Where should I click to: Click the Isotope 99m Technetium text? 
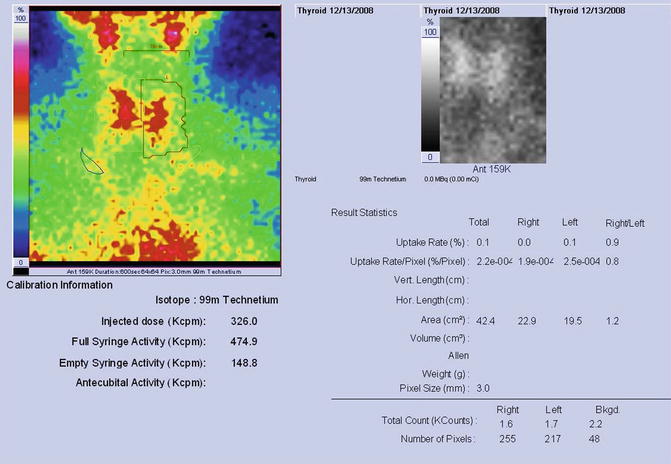point(216,300)
